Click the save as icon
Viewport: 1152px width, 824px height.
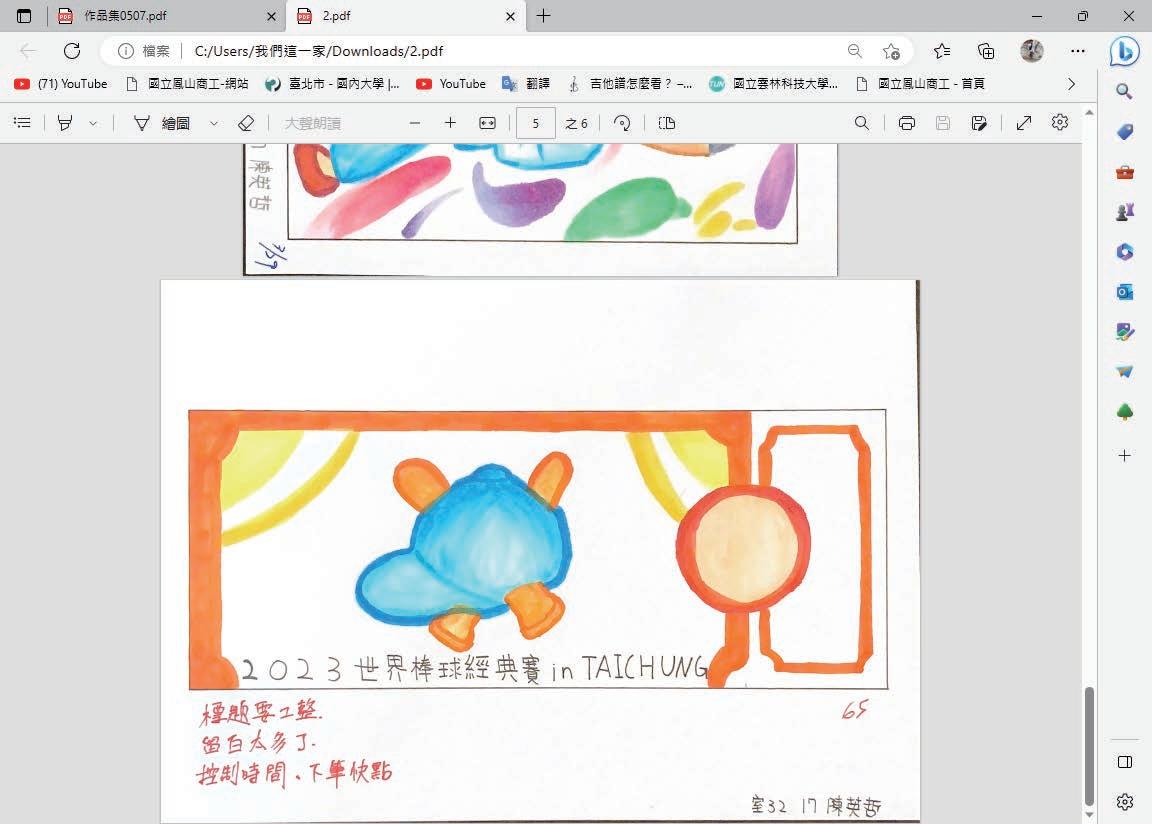[x=979, y=123]
